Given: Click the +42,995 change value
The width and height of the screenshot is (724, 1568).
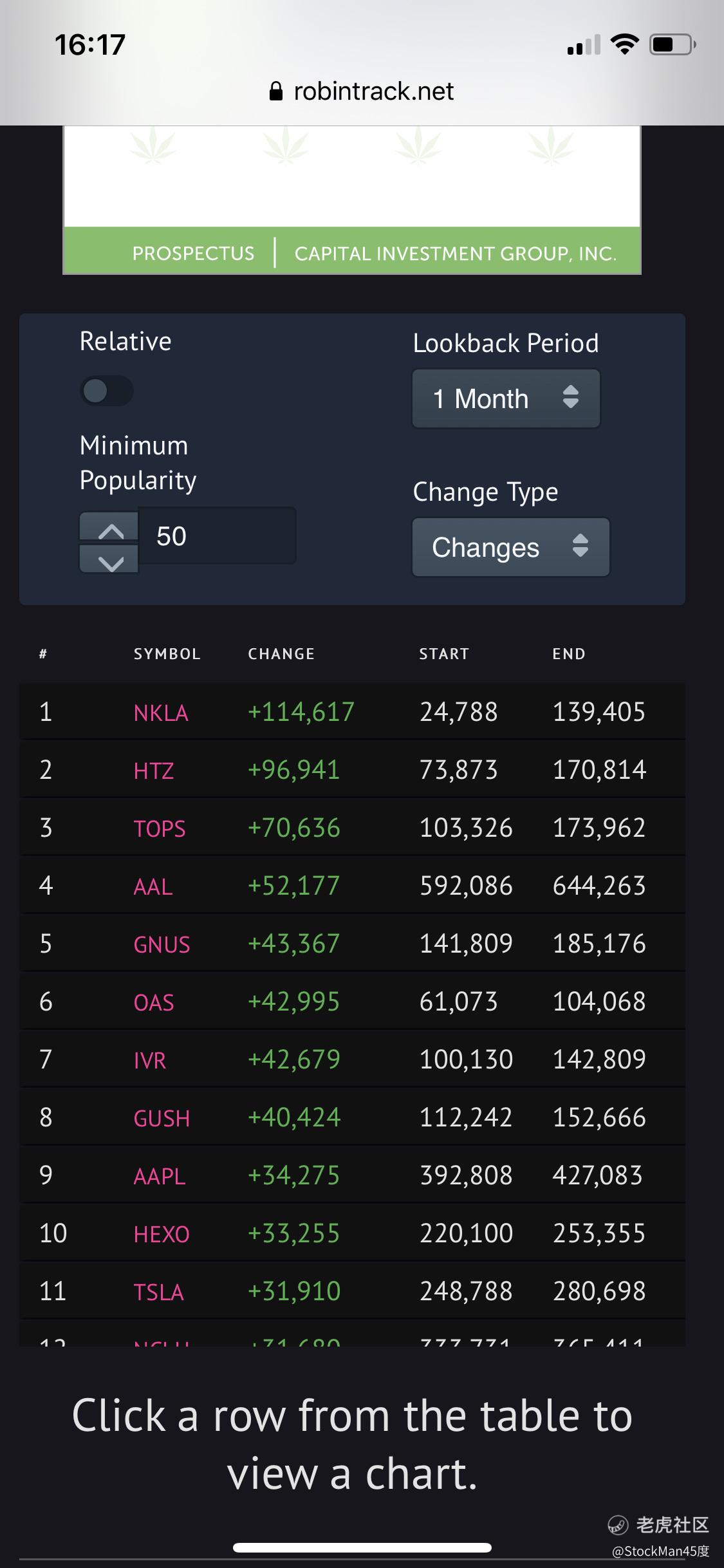Looking at the screenshot, I should click(x=294, y=1002).
